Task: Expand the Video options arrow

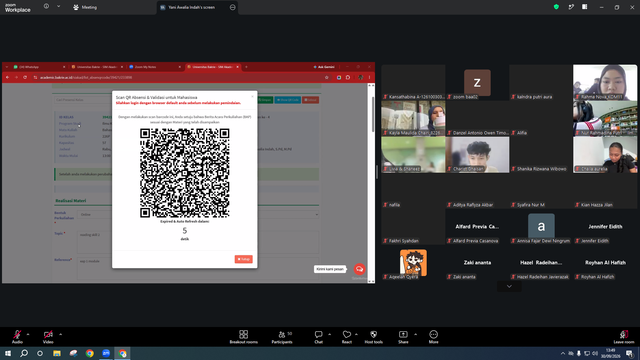Action: click(x=60, y=334)
